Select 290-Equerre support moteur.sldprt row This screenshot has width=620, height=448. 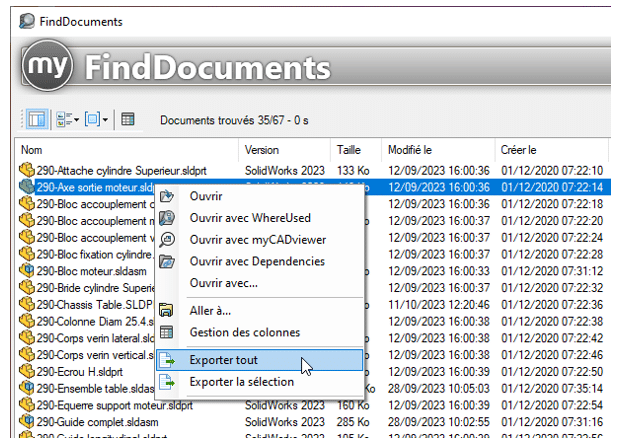(314, 406)
